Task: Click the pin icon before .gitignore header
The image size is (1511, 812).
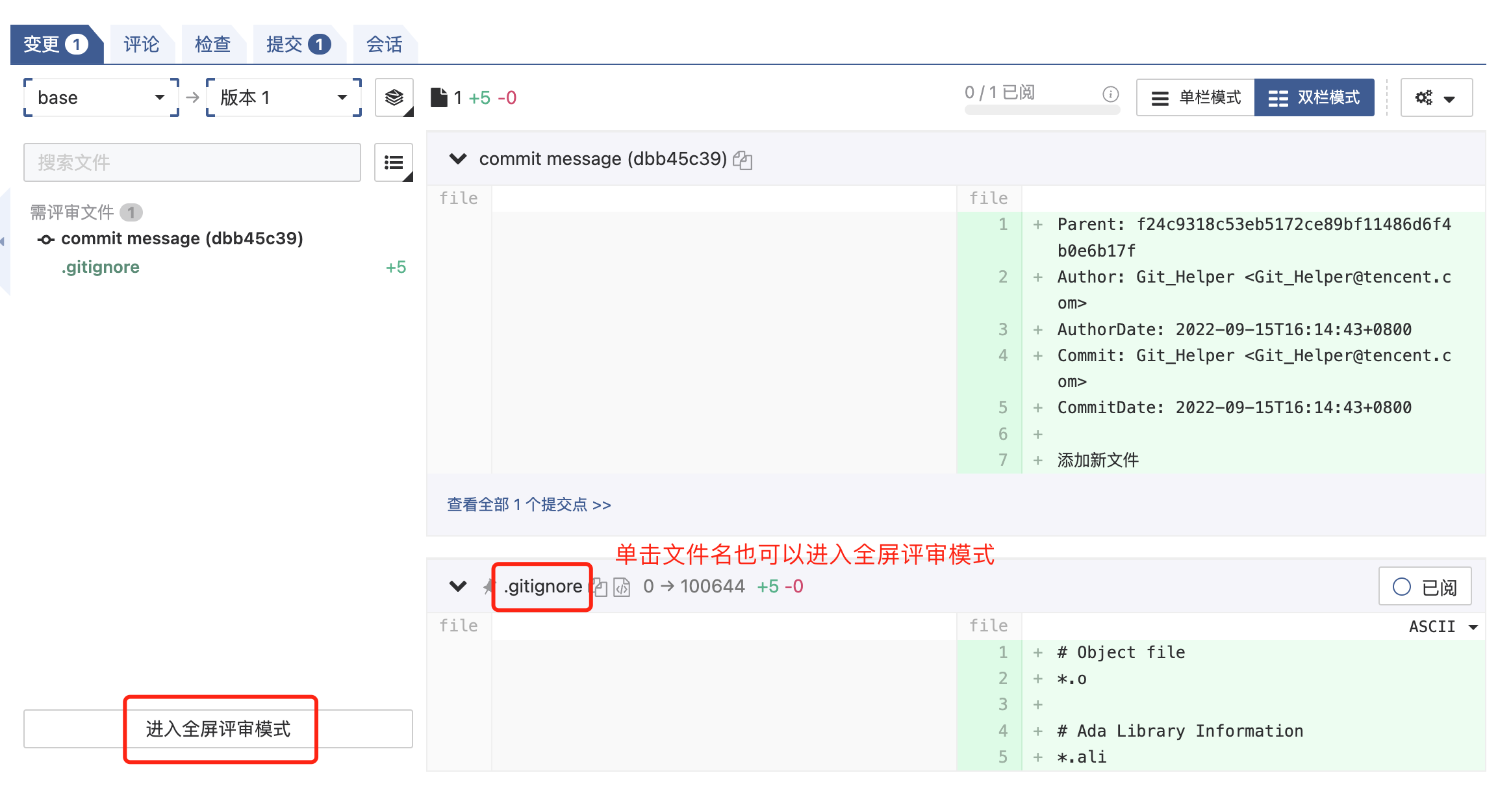Action: point(489,587)
